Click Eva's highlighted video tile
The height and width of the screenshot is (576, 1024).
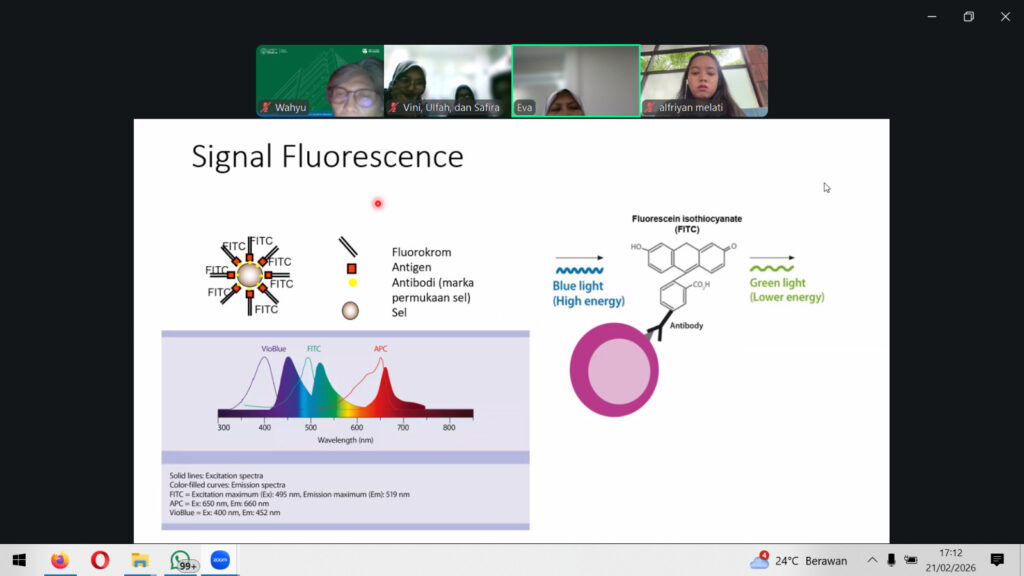[576, 81]
